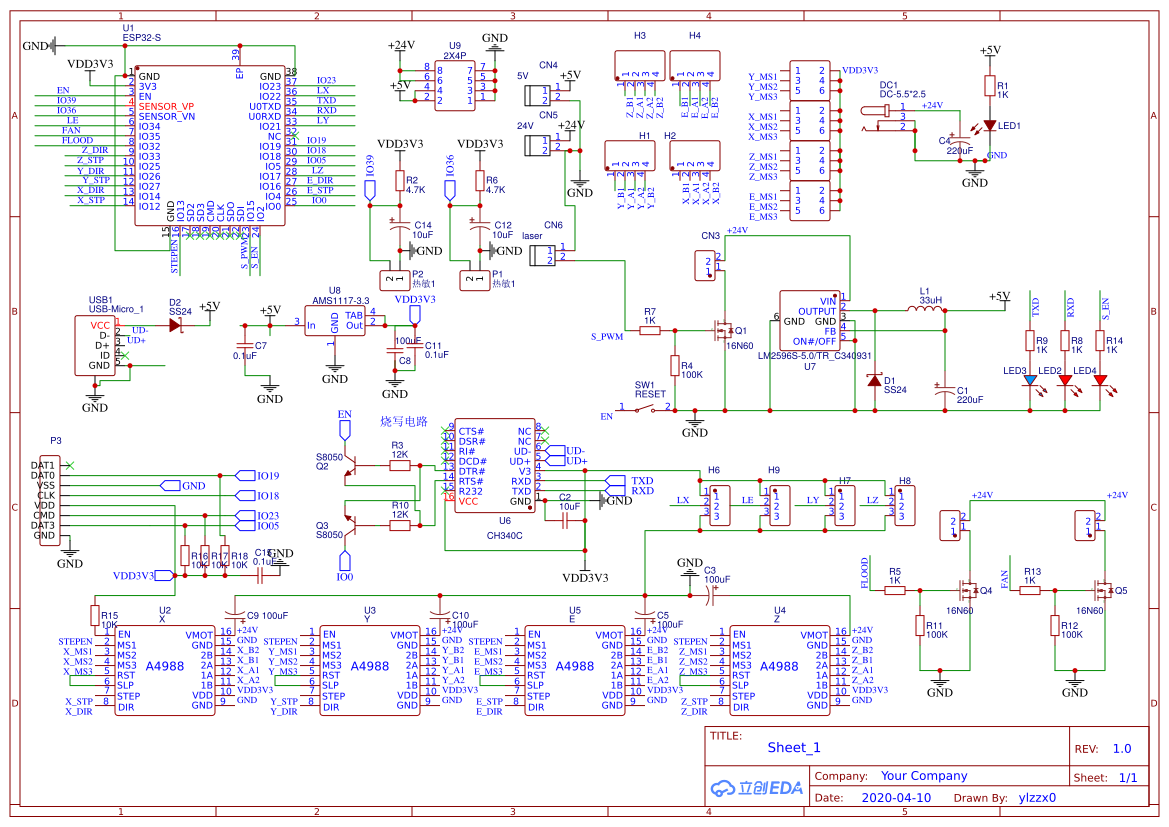Select the blue LED3 symbol
The width and height of the screenshot is (1169, 827).
coord(1030,381)
